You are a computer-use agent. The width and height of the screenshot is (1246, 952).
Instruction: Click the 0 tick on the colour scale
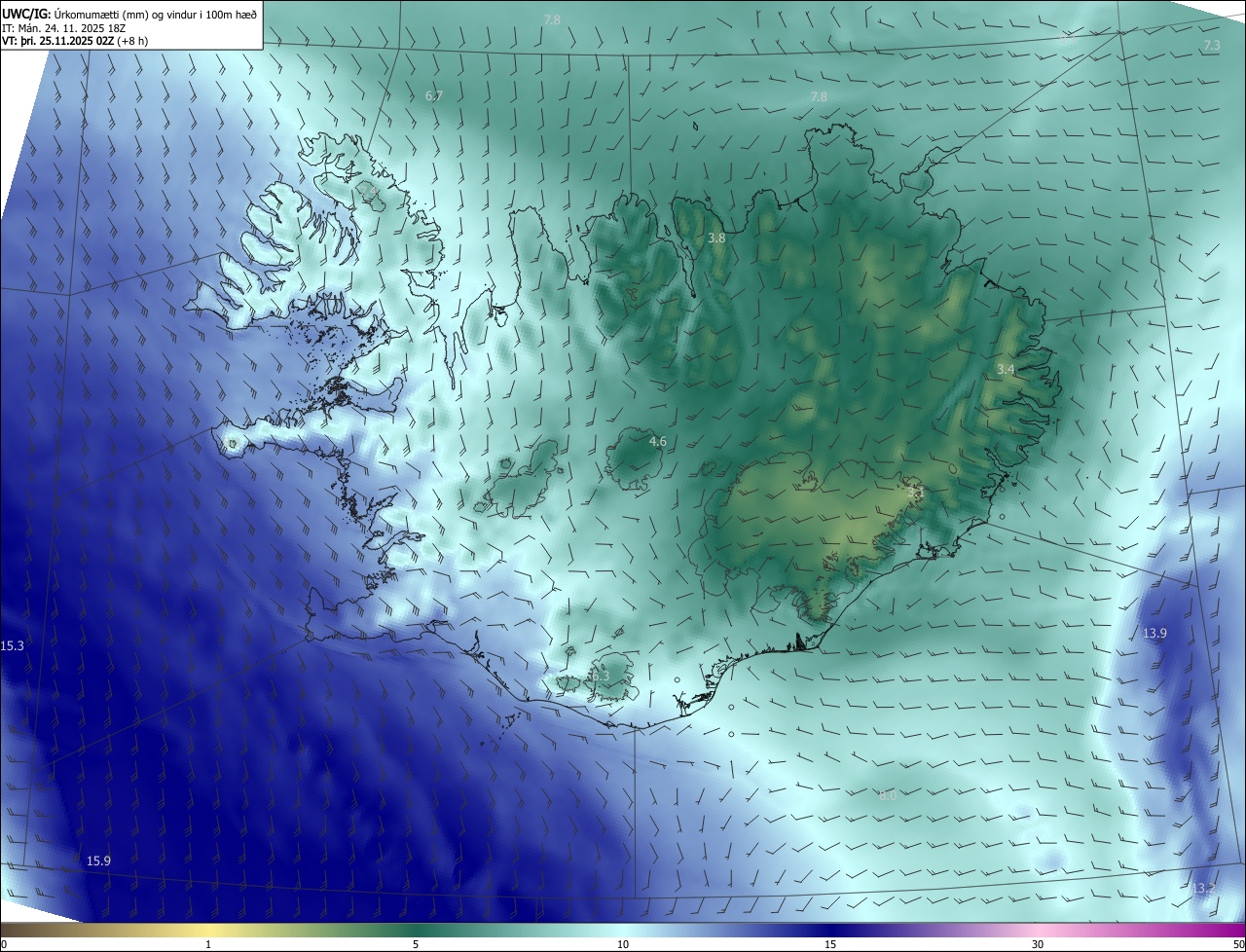(3, 944)
